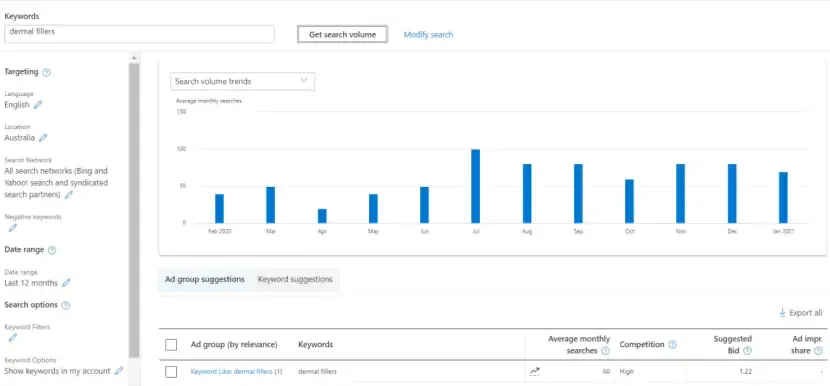Click the Feb 2020 chart bar
This screenshot has width=830, height=386.
219,209
